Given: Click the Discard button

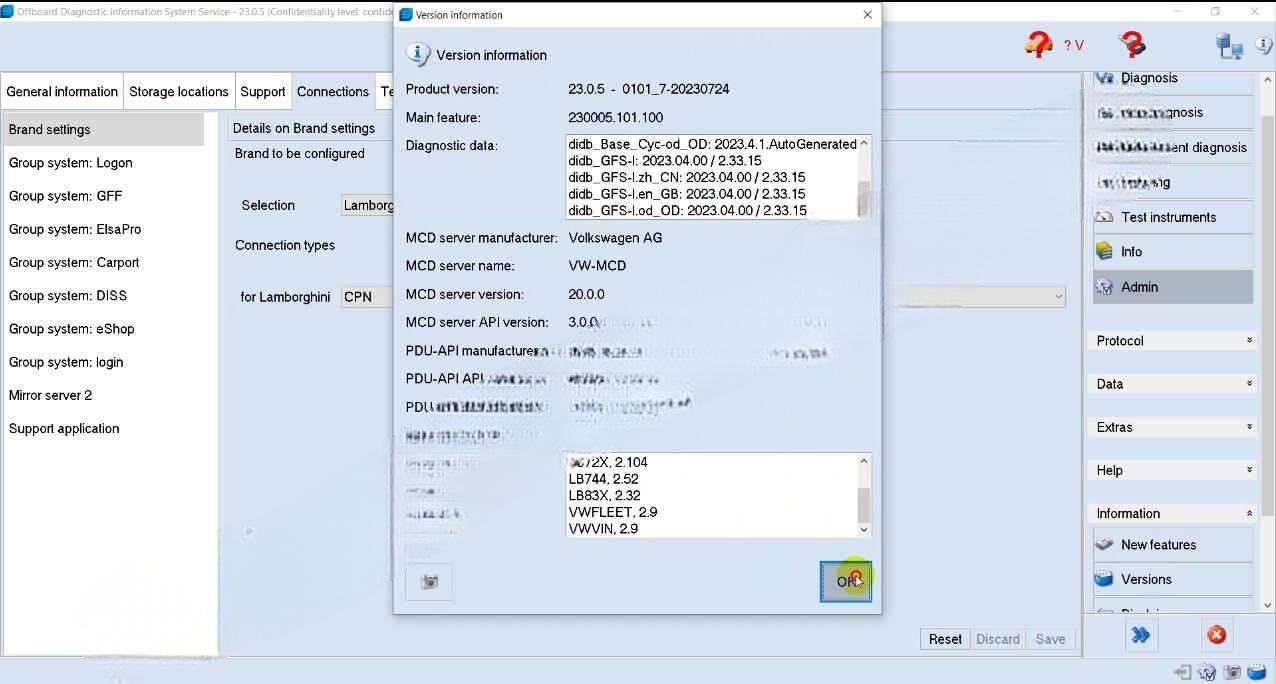Looking at the screenshot, I should (998, 639).
